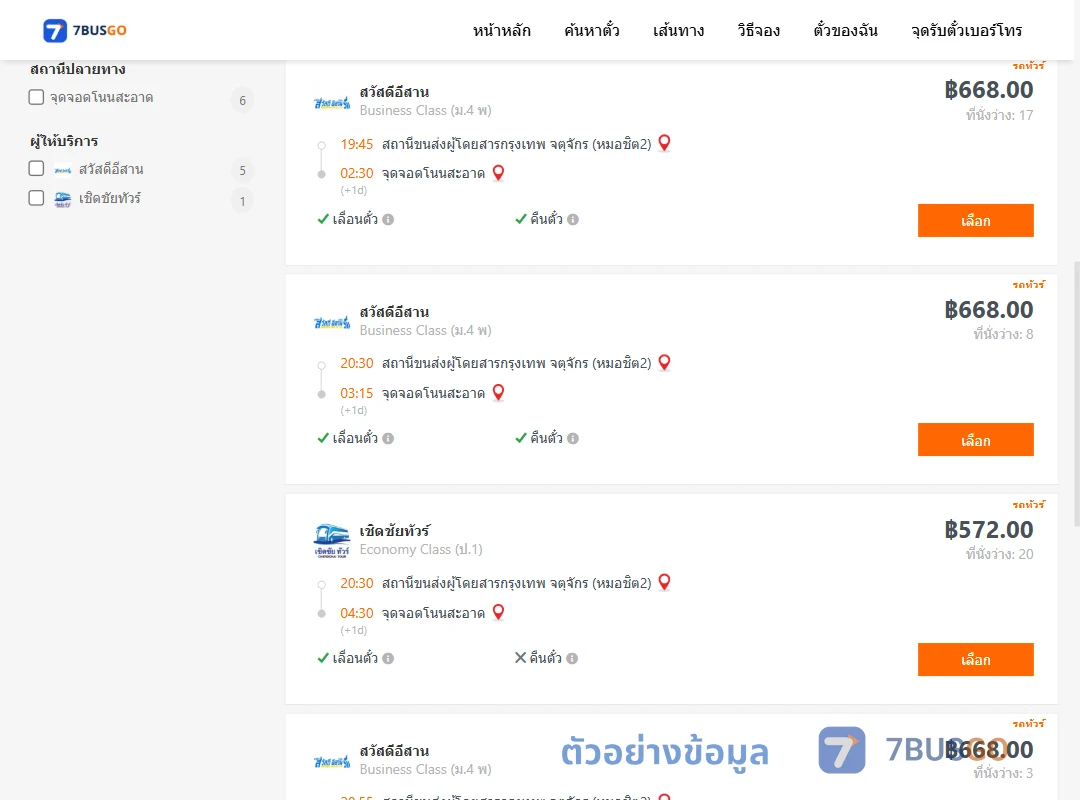The width and height of the screenshot is (1080, 800).
Task: Click operator logo of bottom สวัสดีอีสาน card
Action: [x=332, y=762]
